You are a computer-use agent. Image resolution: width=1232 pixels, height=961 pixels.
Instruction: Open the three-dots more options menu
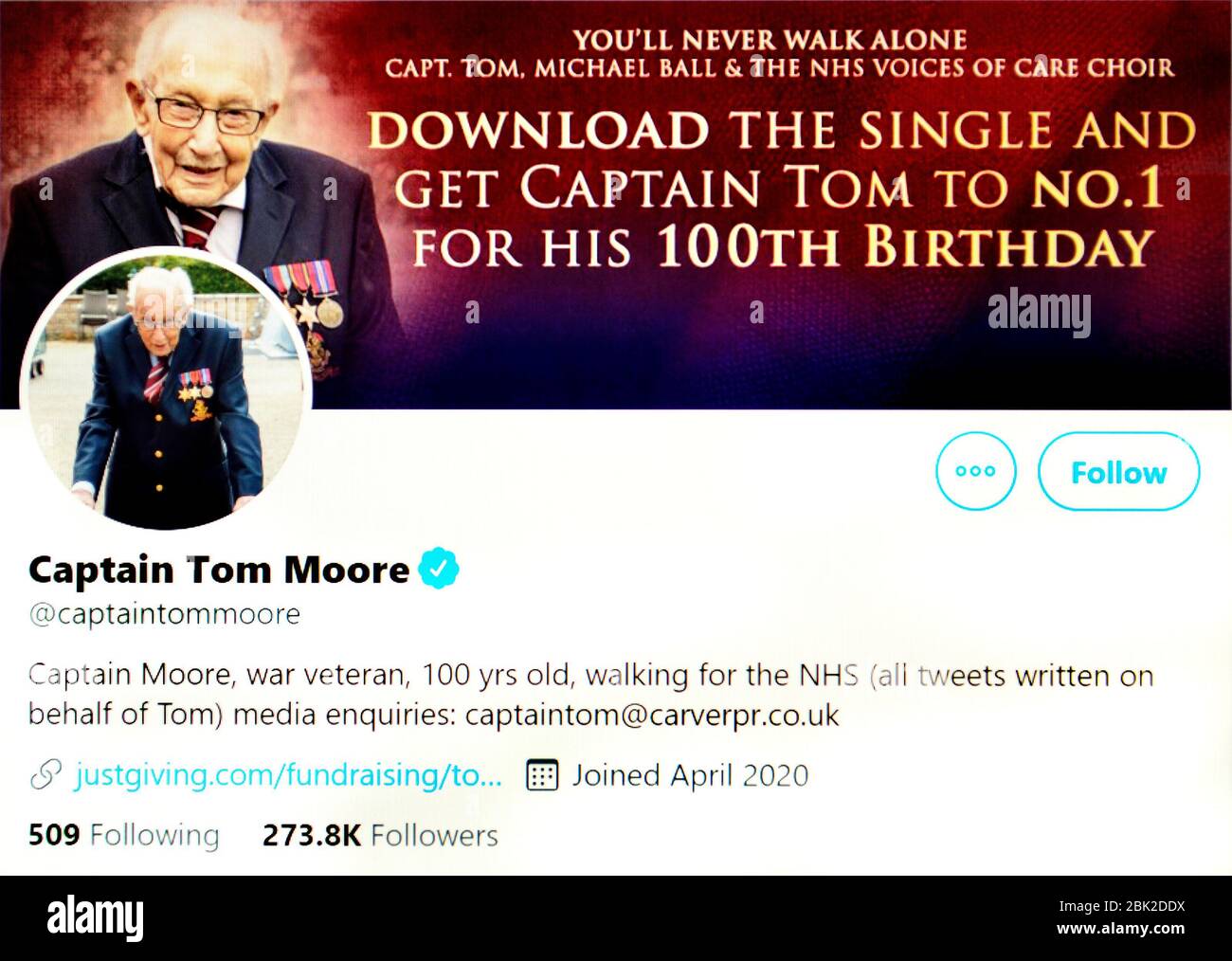[975, 471]
